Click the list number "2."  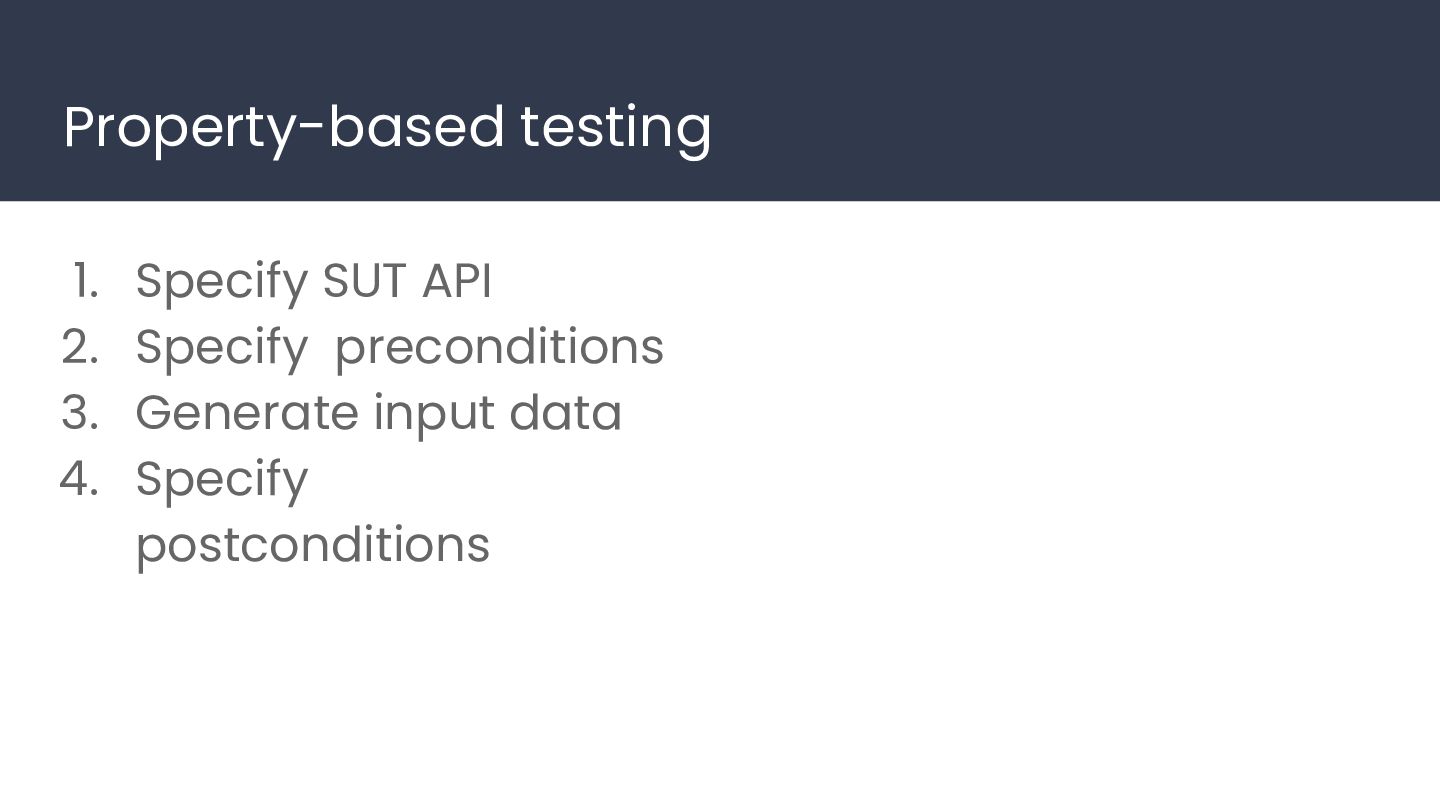80,347
